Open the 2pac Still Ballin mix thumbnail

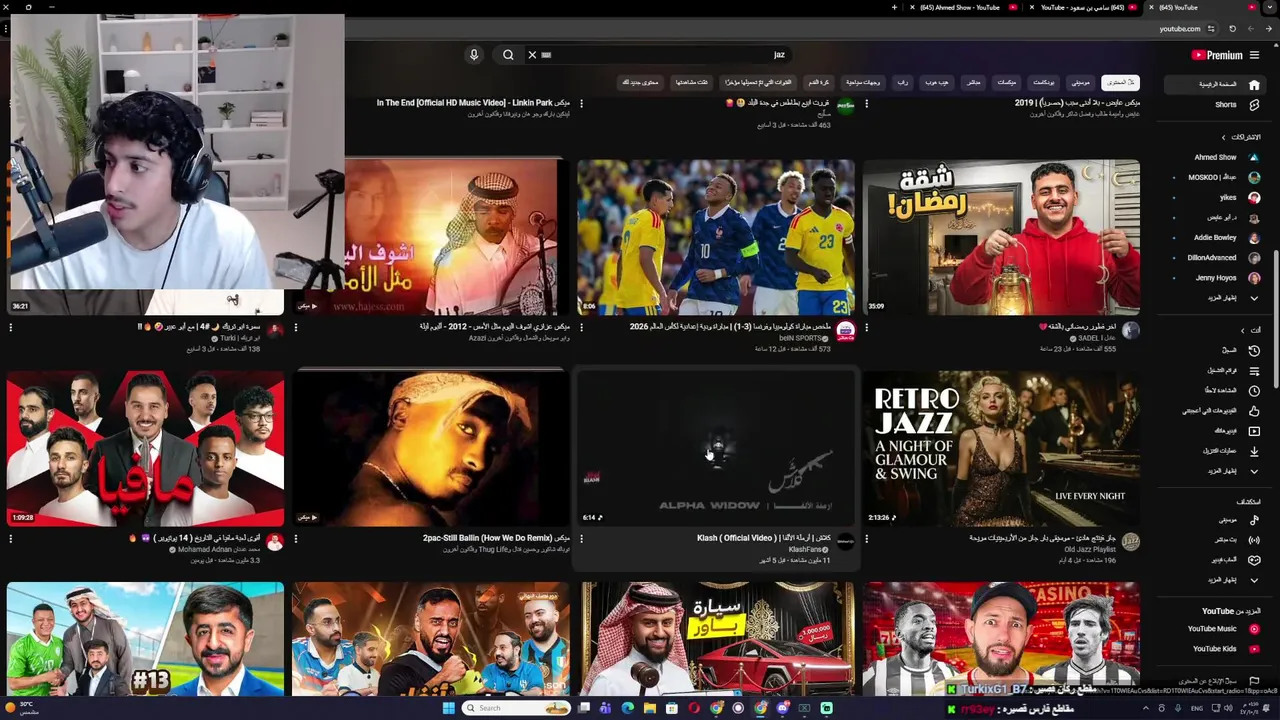point(430,448)
